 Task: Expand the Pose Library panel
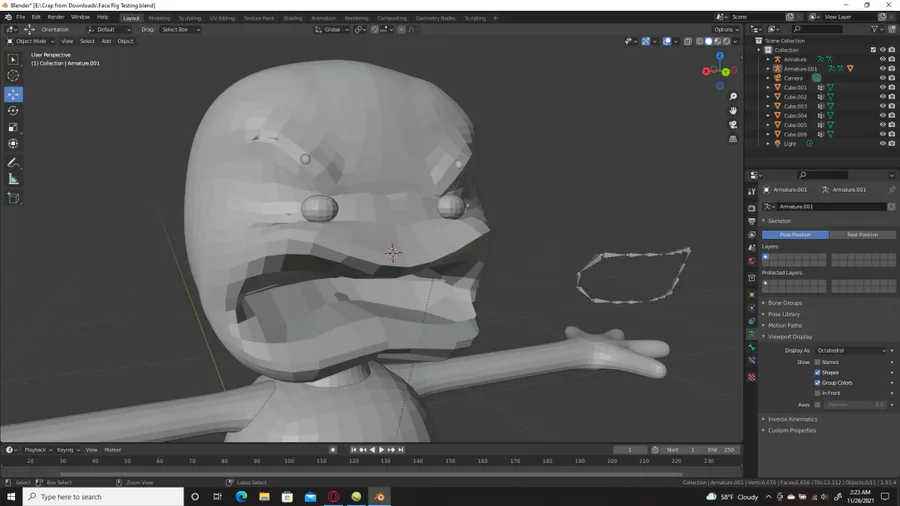[783, 314]
